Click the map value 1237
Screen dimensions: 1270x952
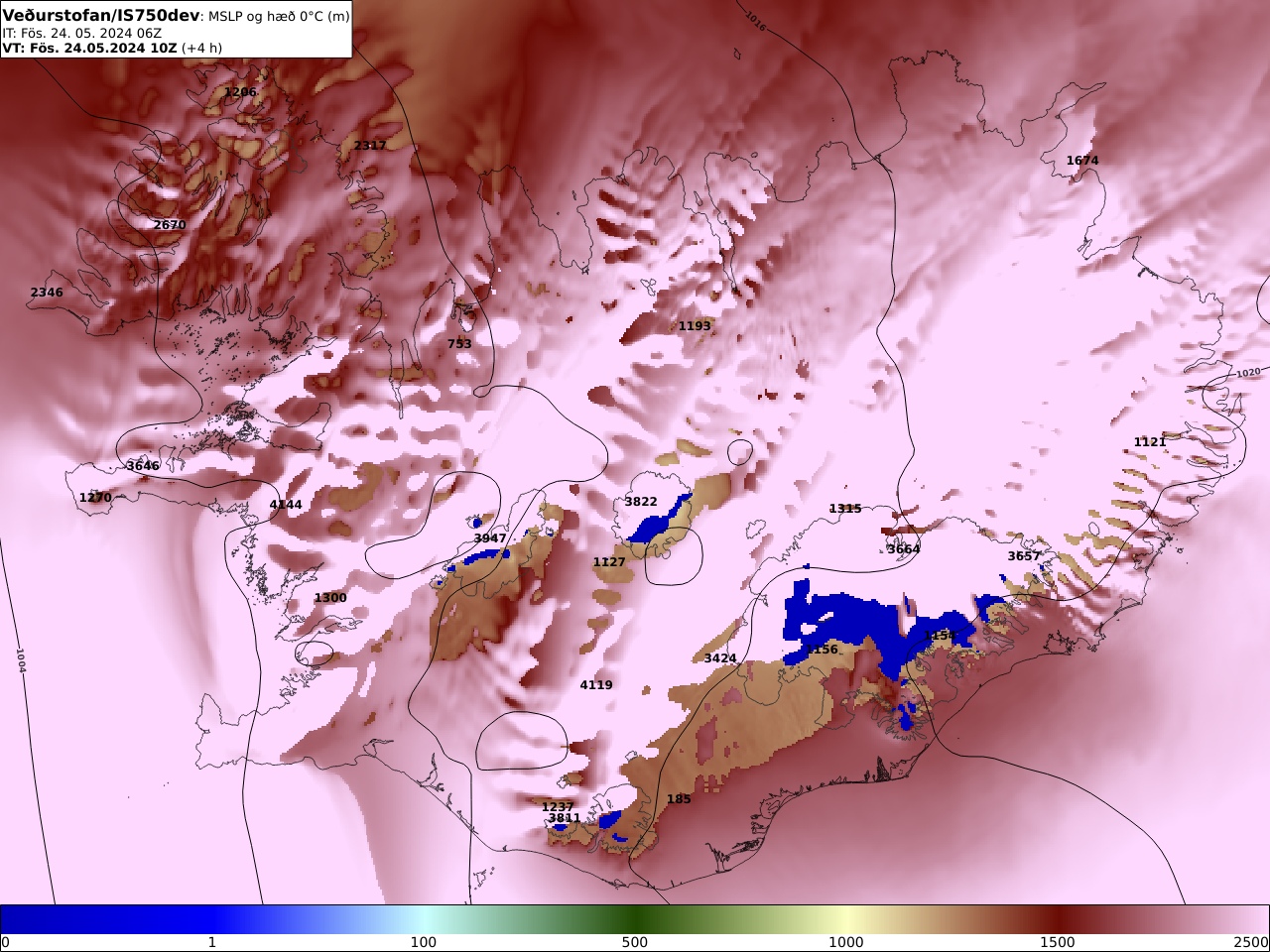tap(558, 807)
